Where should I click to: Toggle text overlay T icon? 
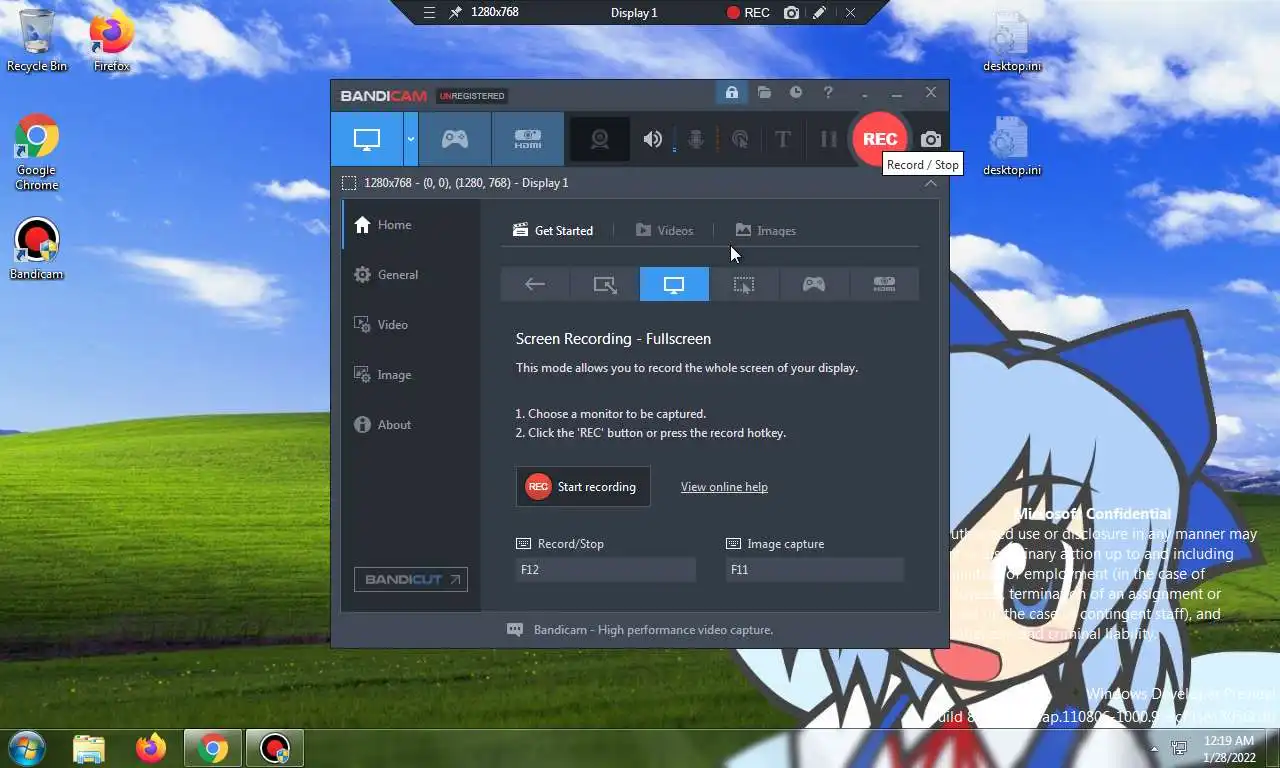coord(783,139)
